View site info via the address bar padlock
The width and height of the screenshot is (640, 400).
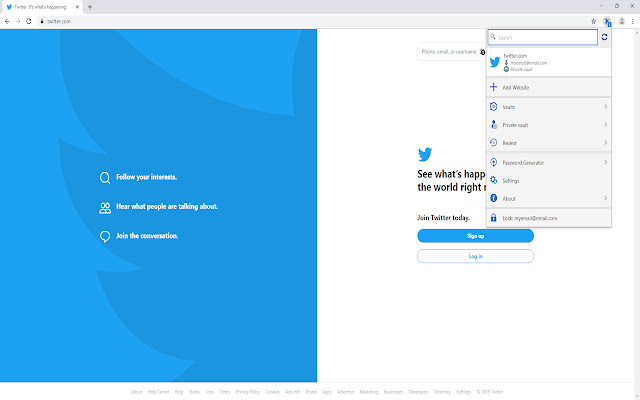pos(41,21)
